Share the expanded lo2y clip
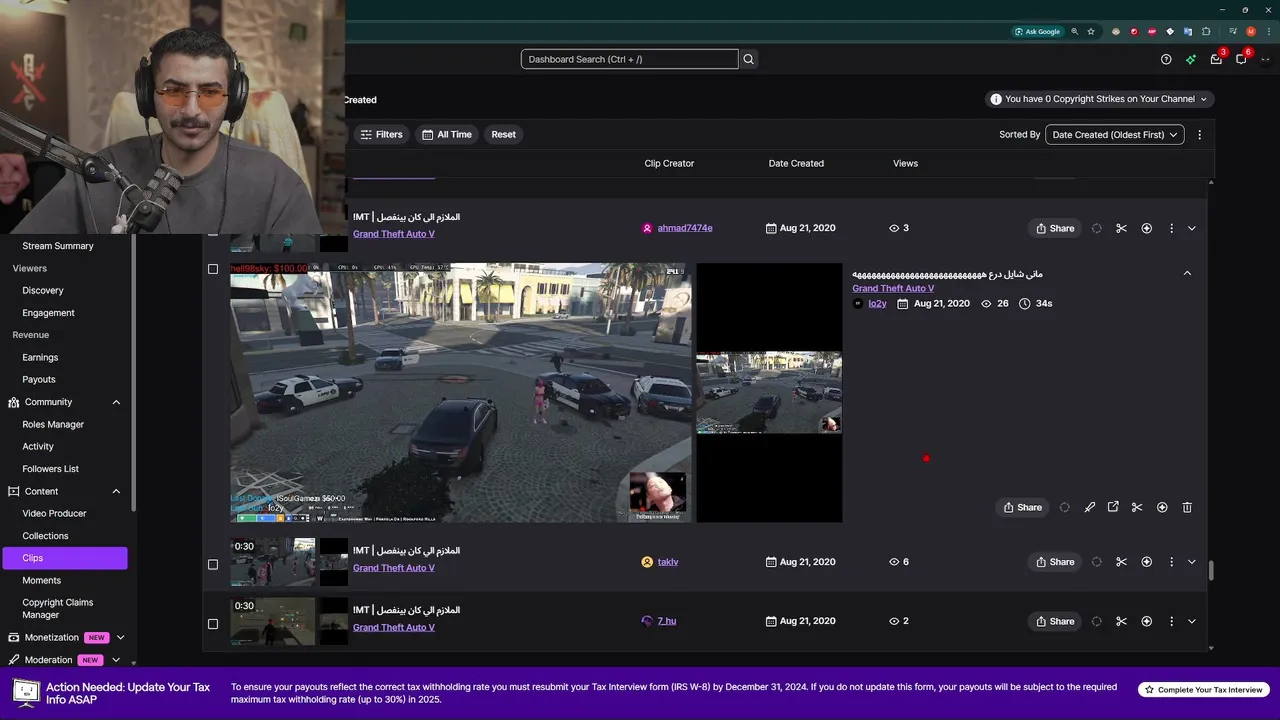This screenshot has width=1280, height=720. 1023,507
